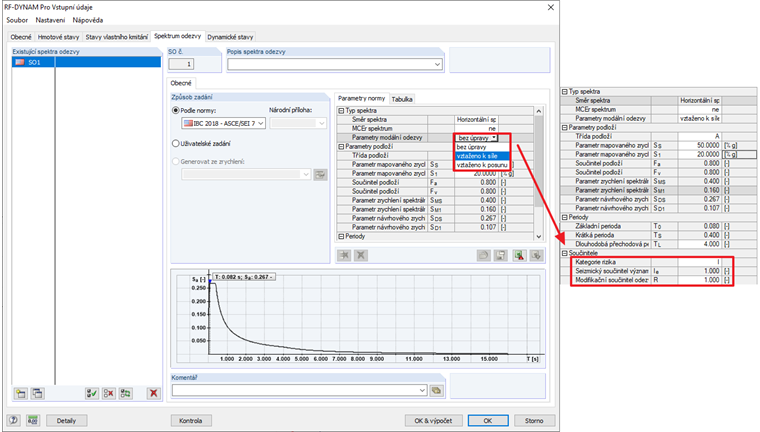The image size is (760, 432).
Task: Click the US flag icon of SO1
Action: (19, 62)
